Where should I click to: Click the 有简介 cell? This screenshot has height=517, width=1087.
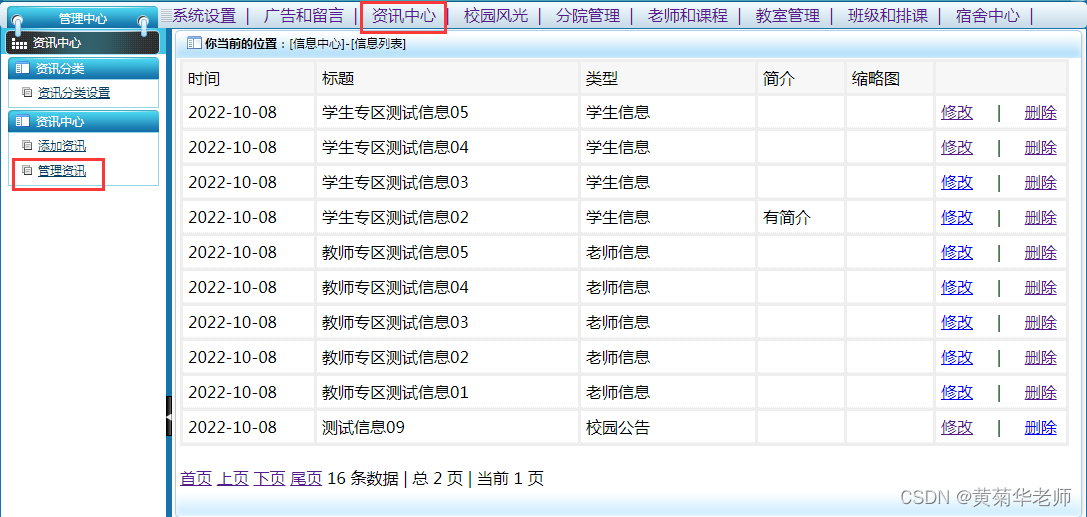801,218
